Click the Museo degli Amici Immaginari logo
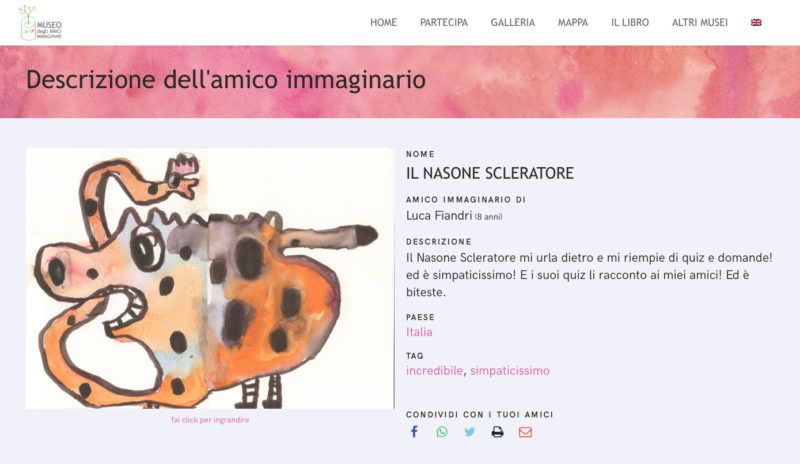This screenshot has width=800, height=464. tap(41, 23)
